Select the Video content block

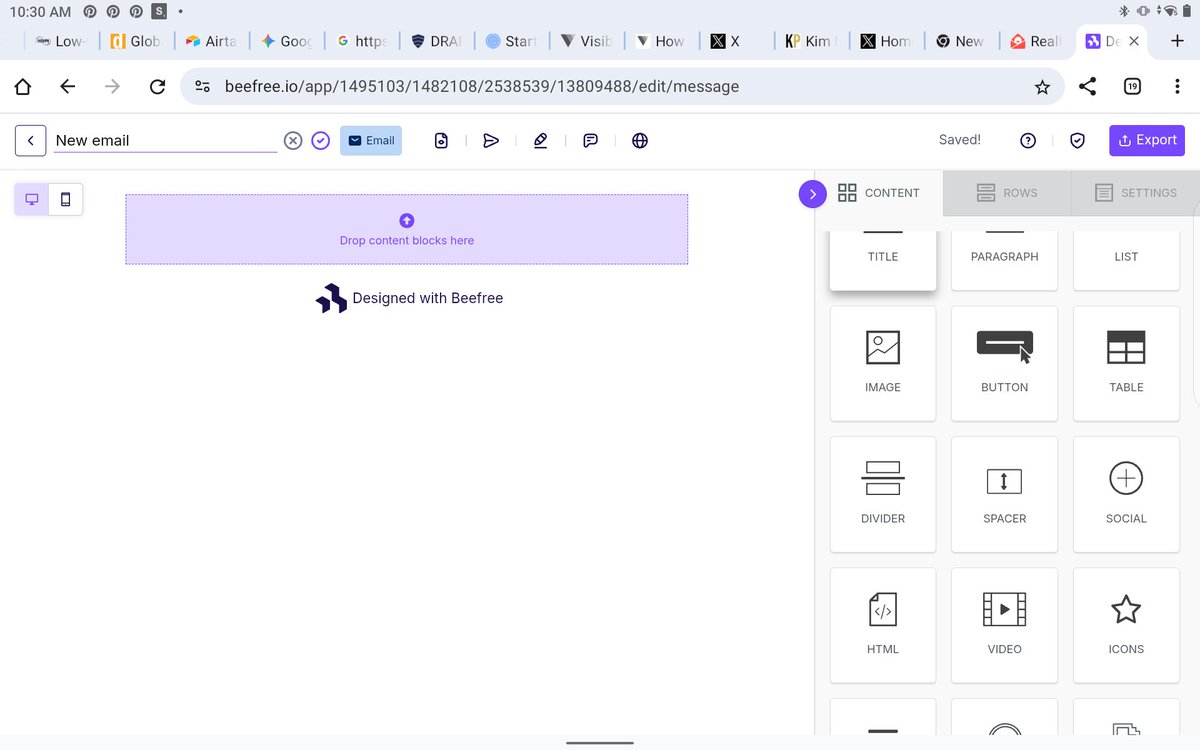[1004, 625]
